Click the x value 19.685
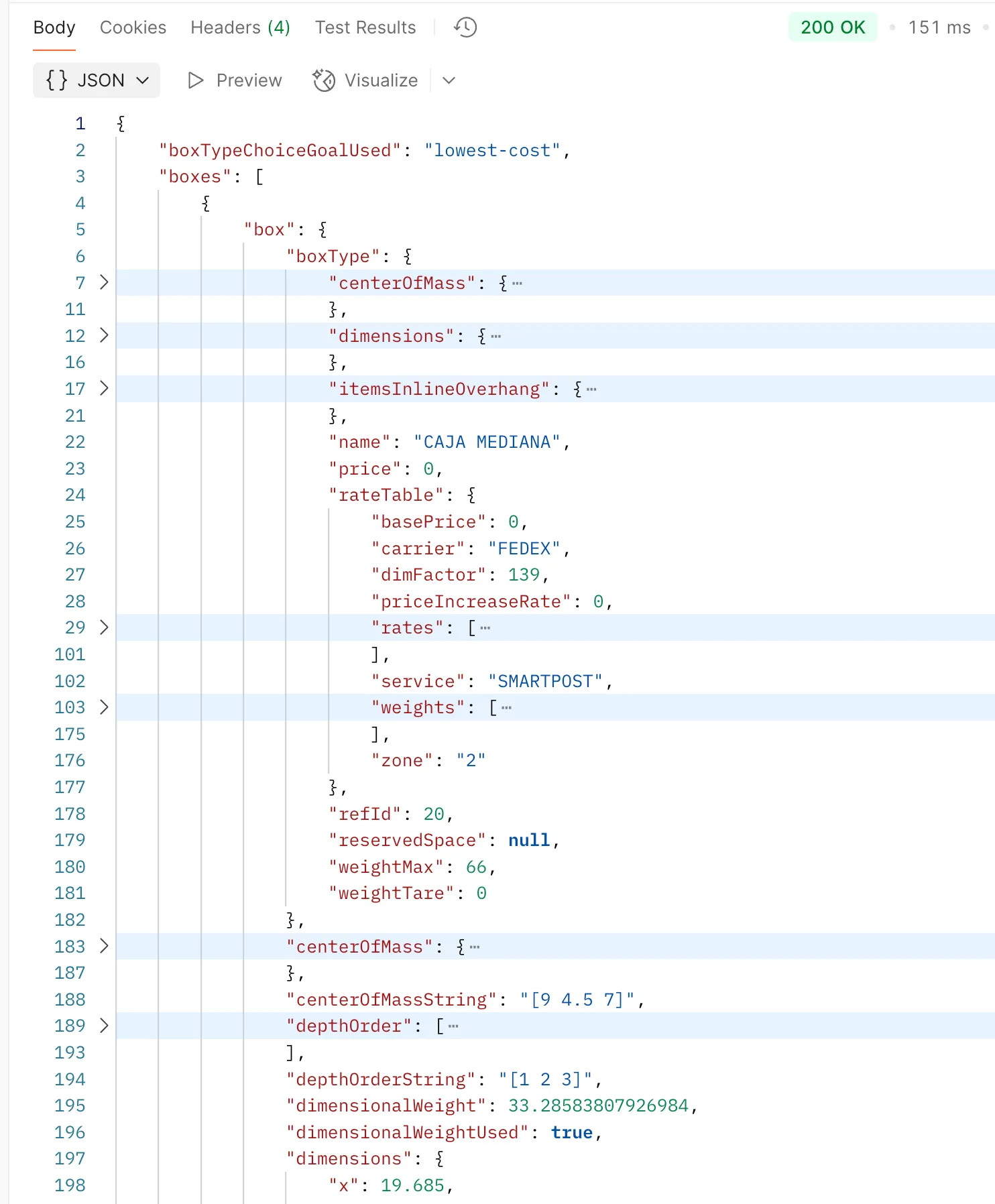The width and height of the screenshot is (995, 1204). 412,1185
